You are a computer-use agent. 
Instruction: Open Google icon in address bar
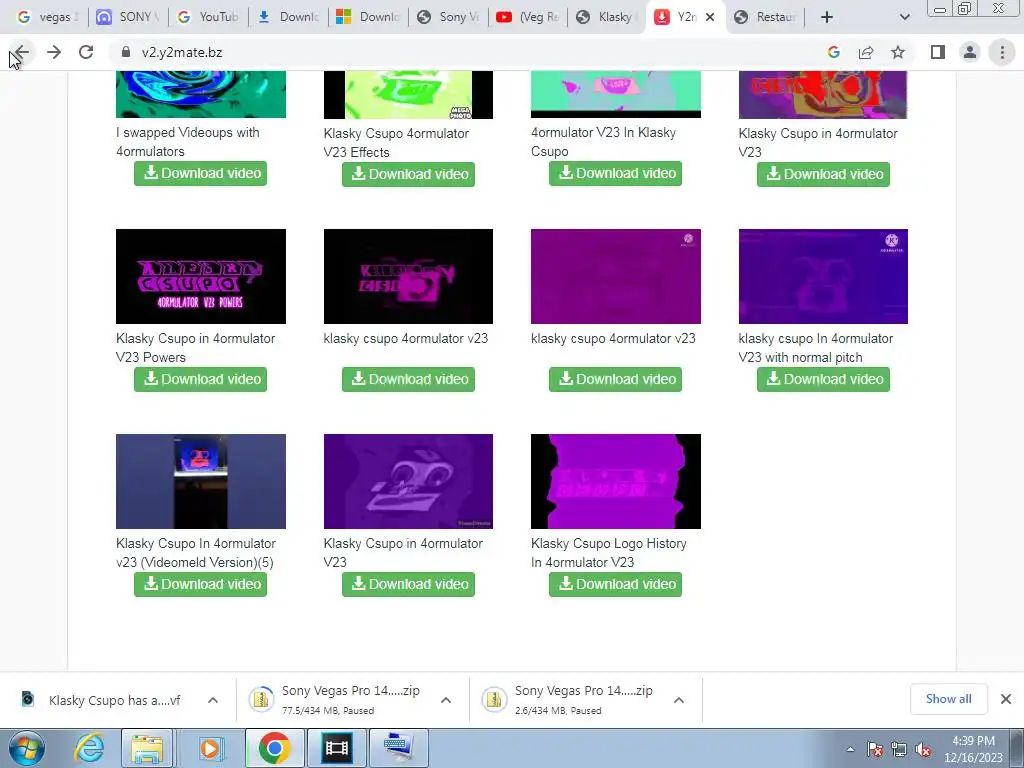click(x=833, y=52)
